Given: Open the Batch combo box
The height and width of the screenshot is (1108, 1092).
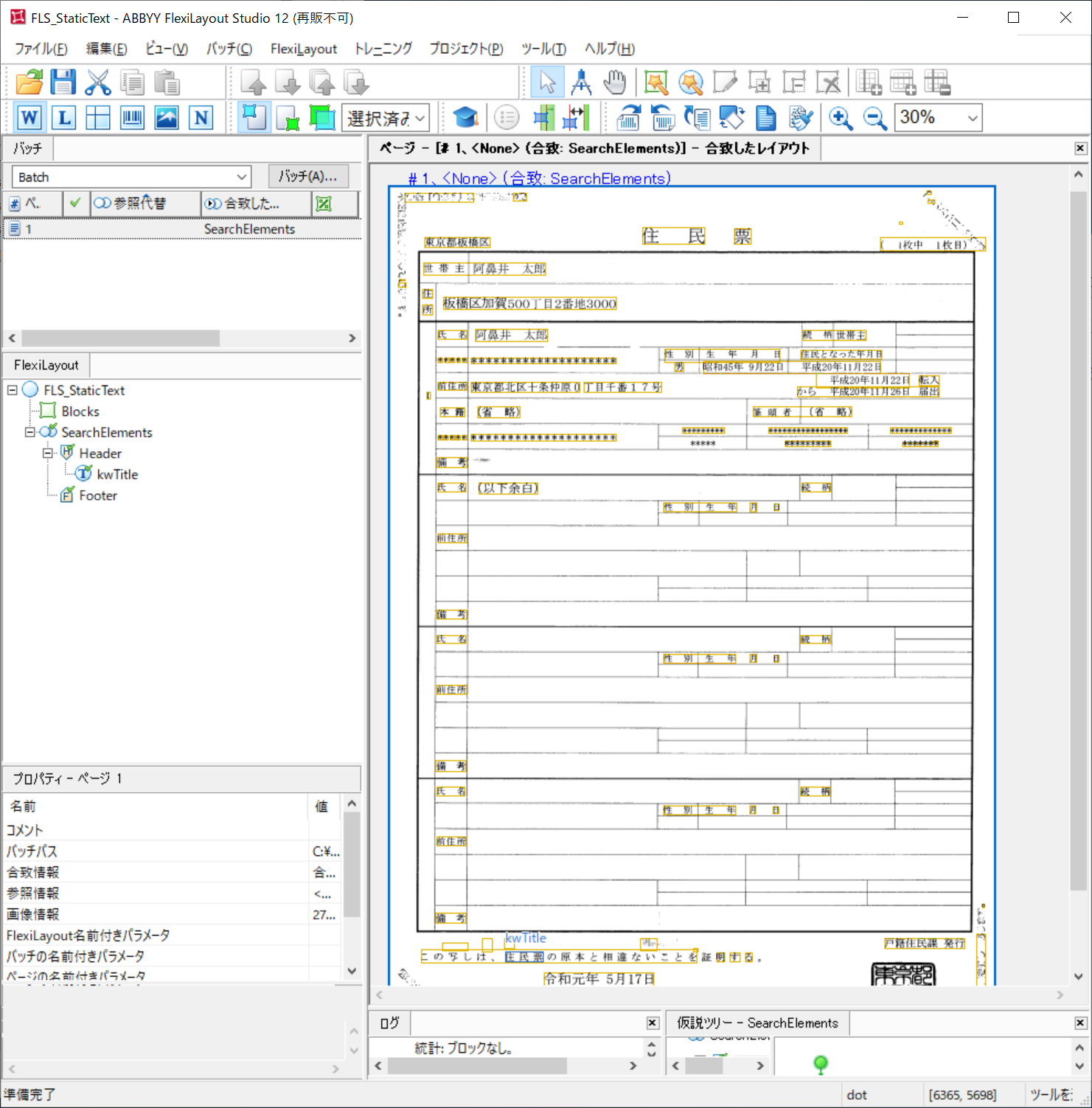Looking at the screenshot, I should coord(131,177).
